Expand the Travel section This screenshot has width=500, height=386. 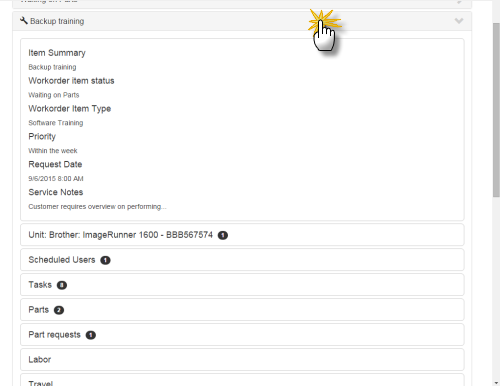242,380
